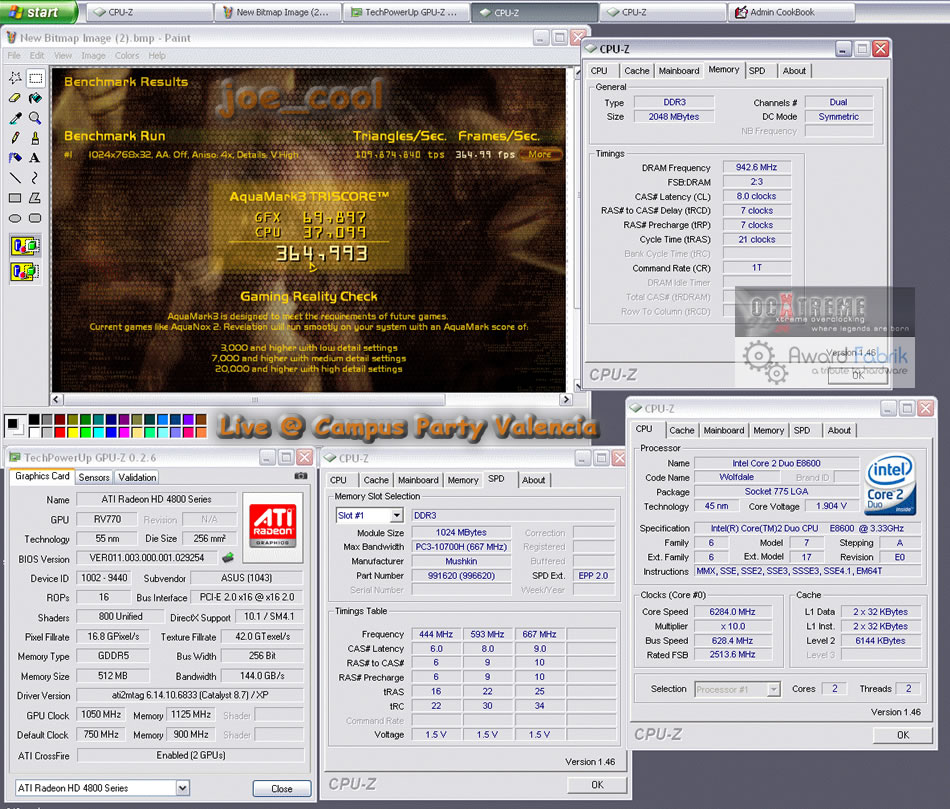Open the Windows Start button
This screenshot has height=809, width=950.
tap(38, 12)
